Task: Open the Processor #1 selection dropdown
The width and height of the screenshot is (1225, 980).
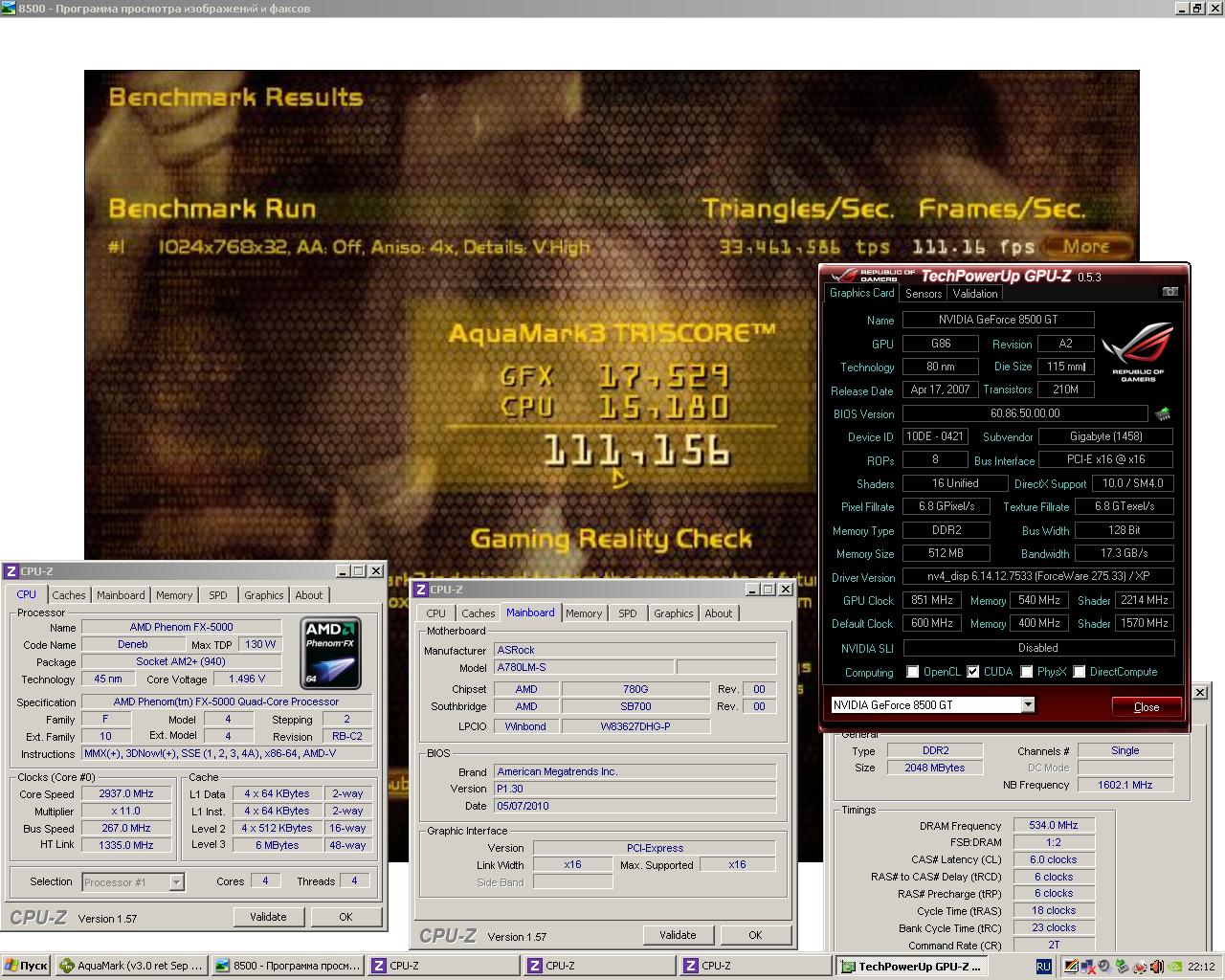Action: [x=176, y=882]
